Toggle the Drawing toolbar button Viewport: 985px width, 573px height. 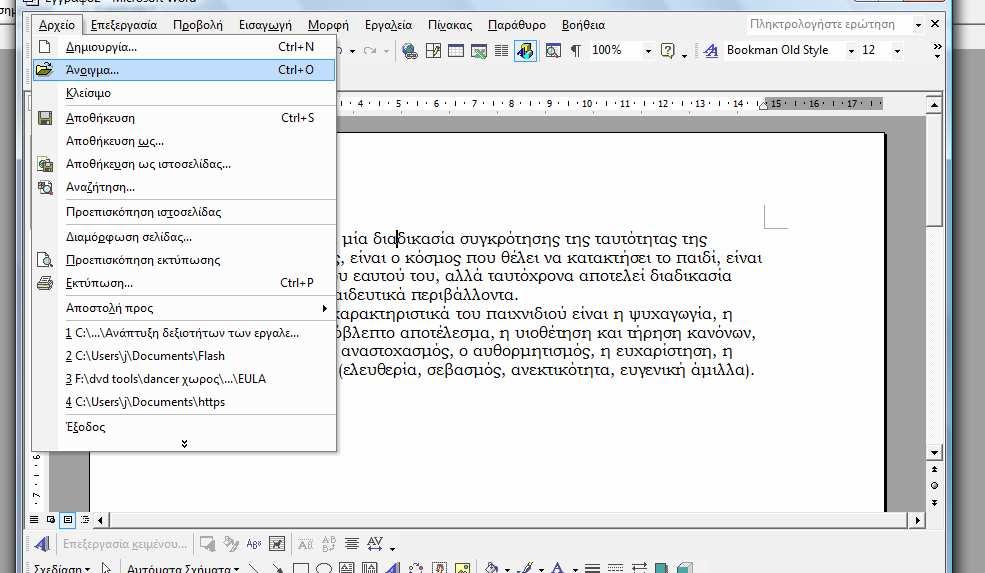pyautogui.click(x=525, y=50)
